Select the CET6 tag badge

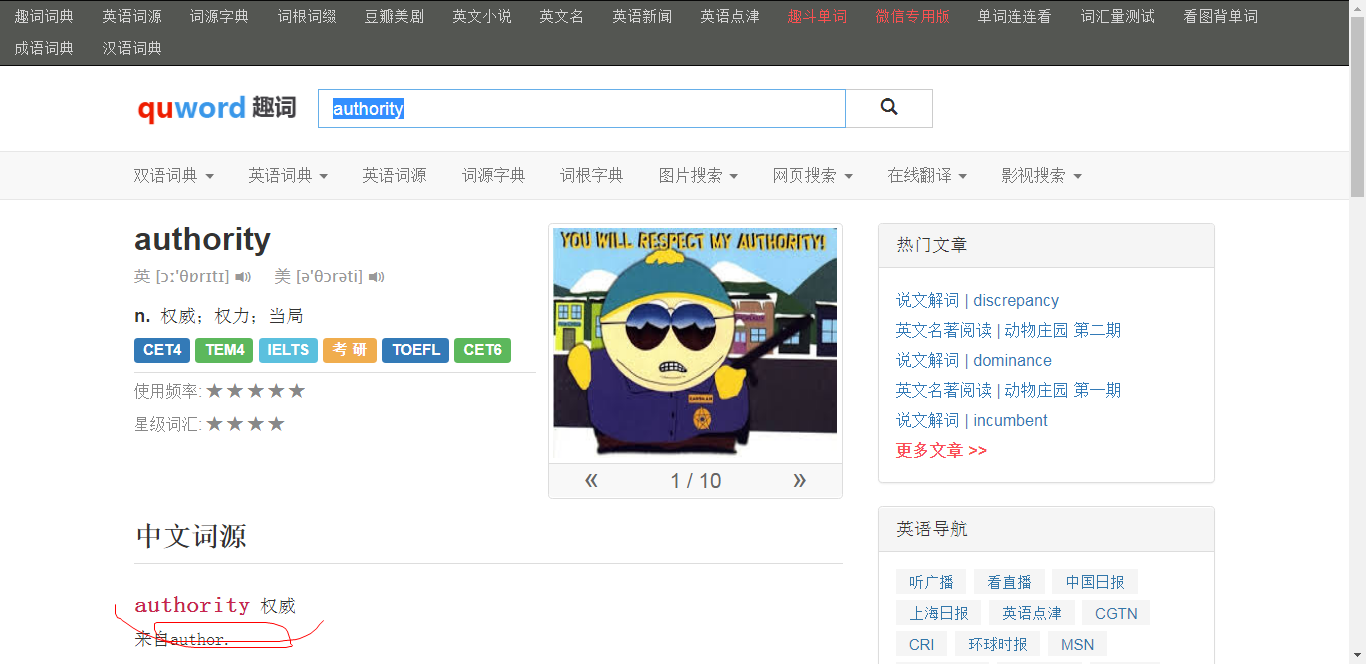tap(482, 350)
